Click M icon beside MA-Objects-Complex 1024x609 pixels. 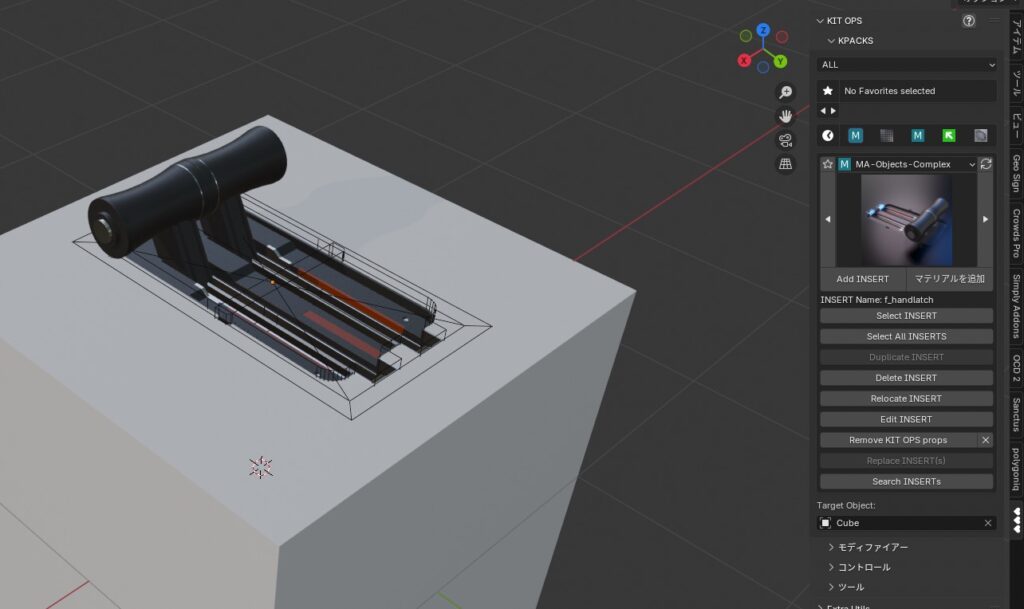pyautogui.click(x=844, y=164)
